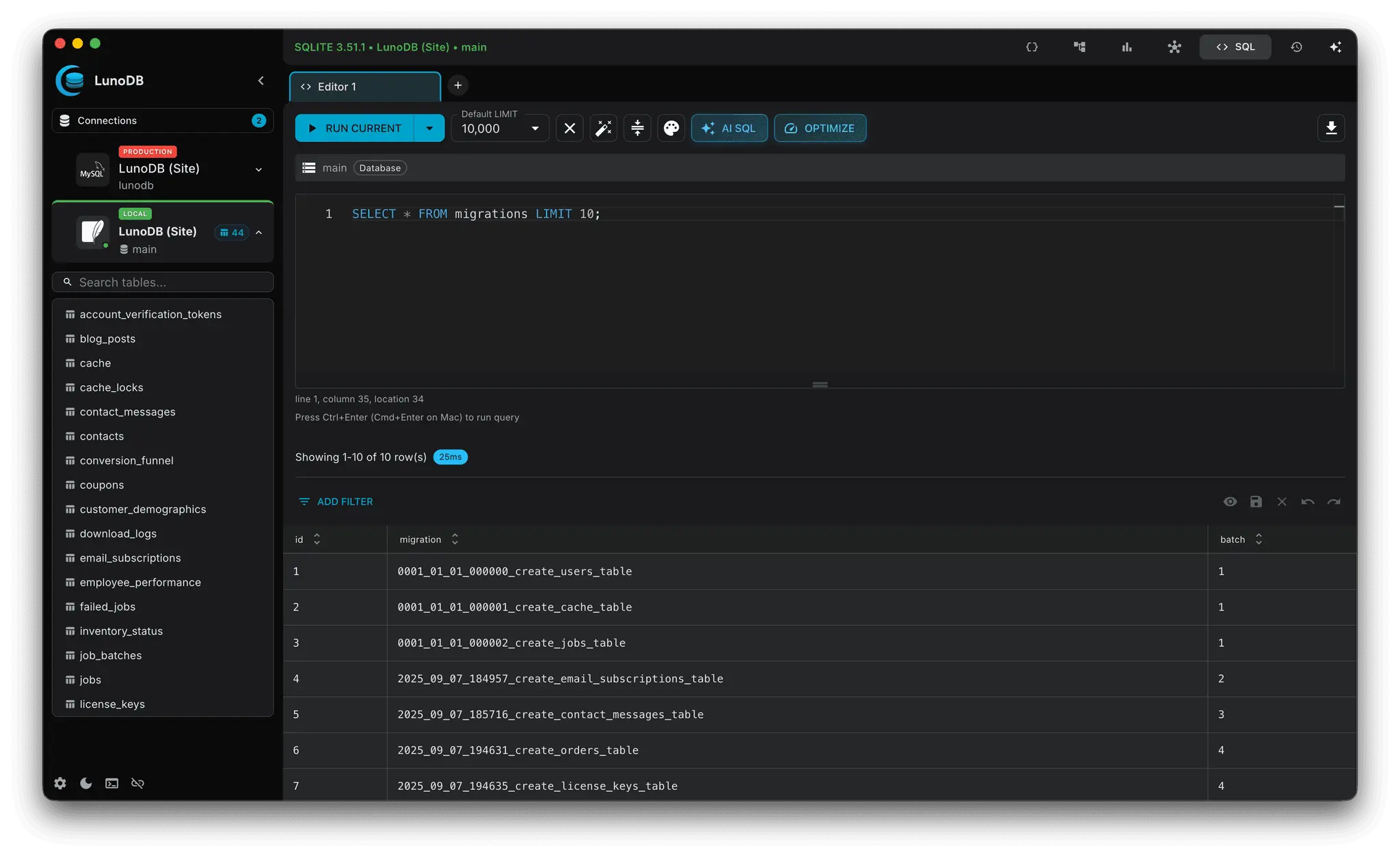Undo the last edit in results
This screenshot has height=857, width=1400.
pos(1308,502)
